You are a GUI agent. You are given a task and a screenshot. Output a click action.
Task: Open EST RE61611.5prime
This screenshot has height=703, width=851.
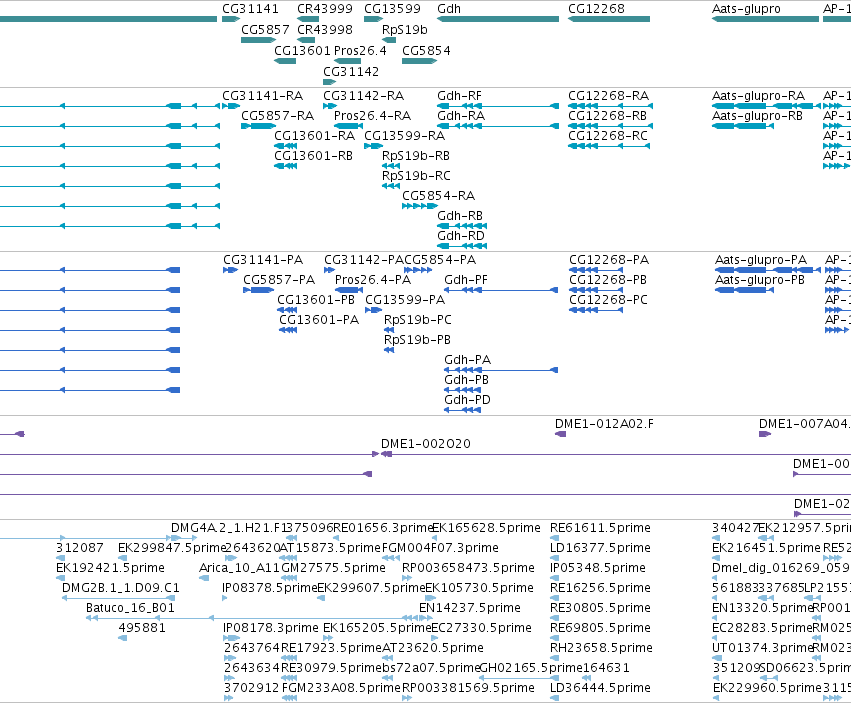554,538
